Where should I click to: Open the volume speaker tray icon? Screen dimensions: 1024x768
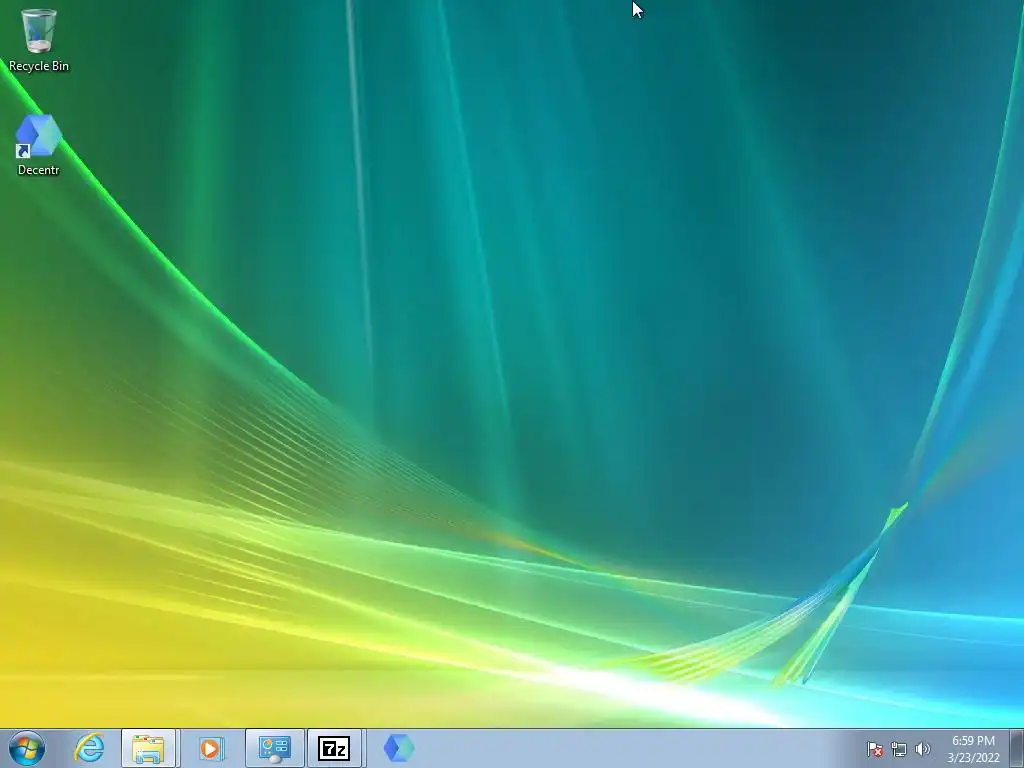(x=923, y=749)
